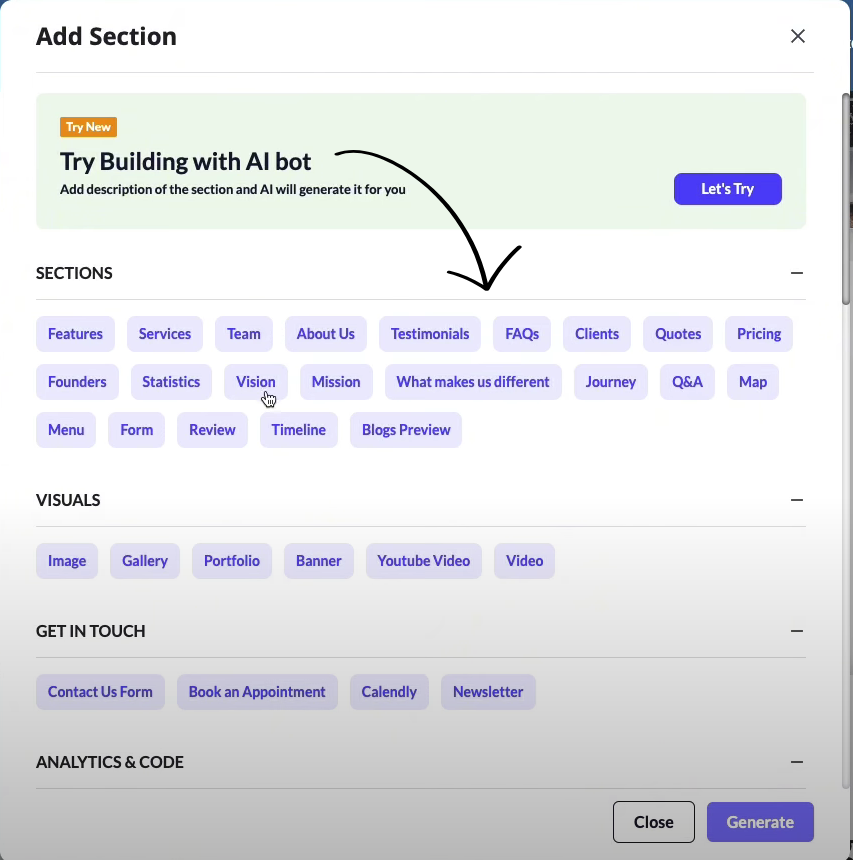
Task: Collapse the GET IN TOUCH group
Action: pos(796,631)
